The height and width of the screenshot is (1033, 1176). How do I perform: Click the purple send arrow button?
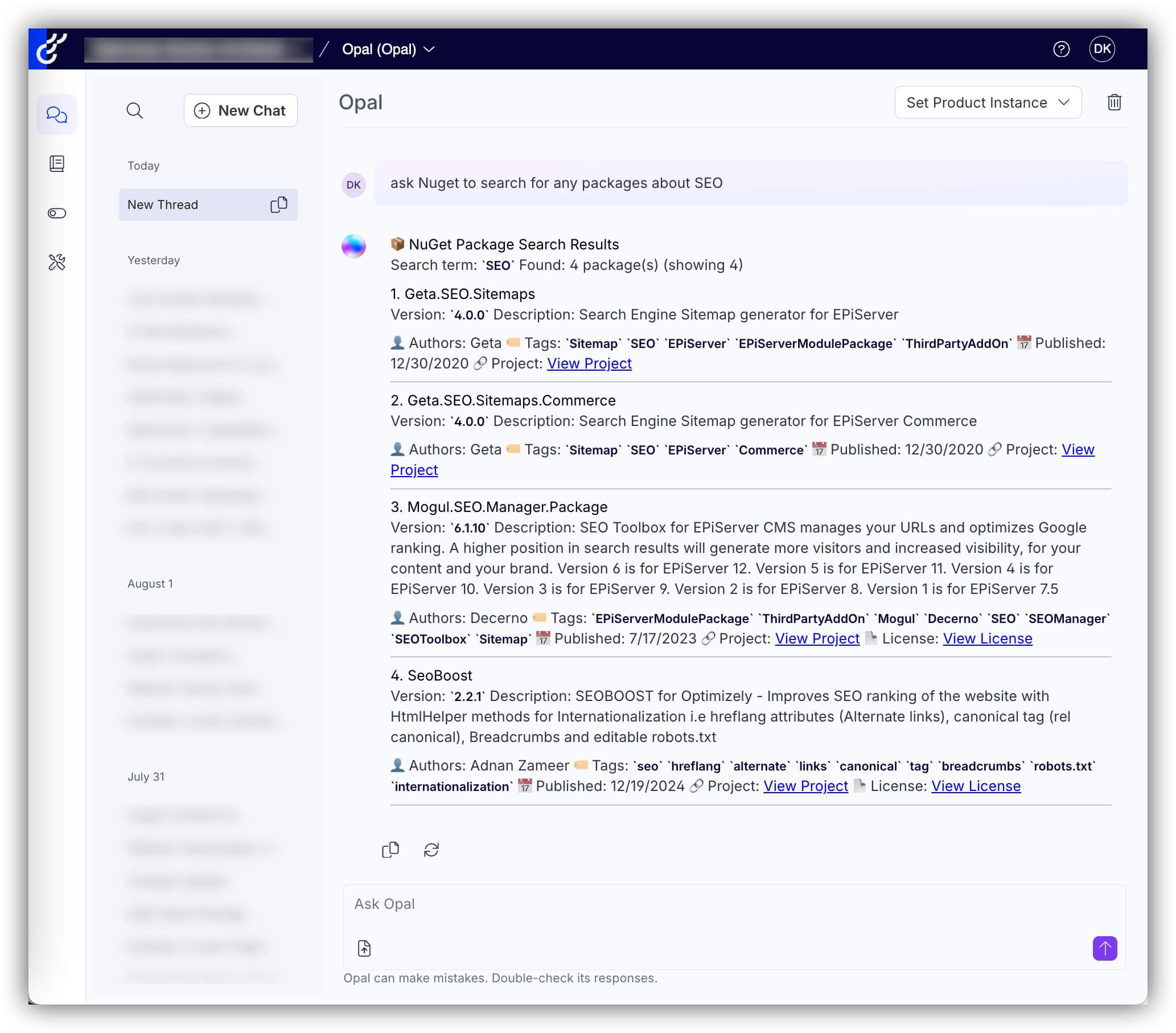tap(1104, 948)
